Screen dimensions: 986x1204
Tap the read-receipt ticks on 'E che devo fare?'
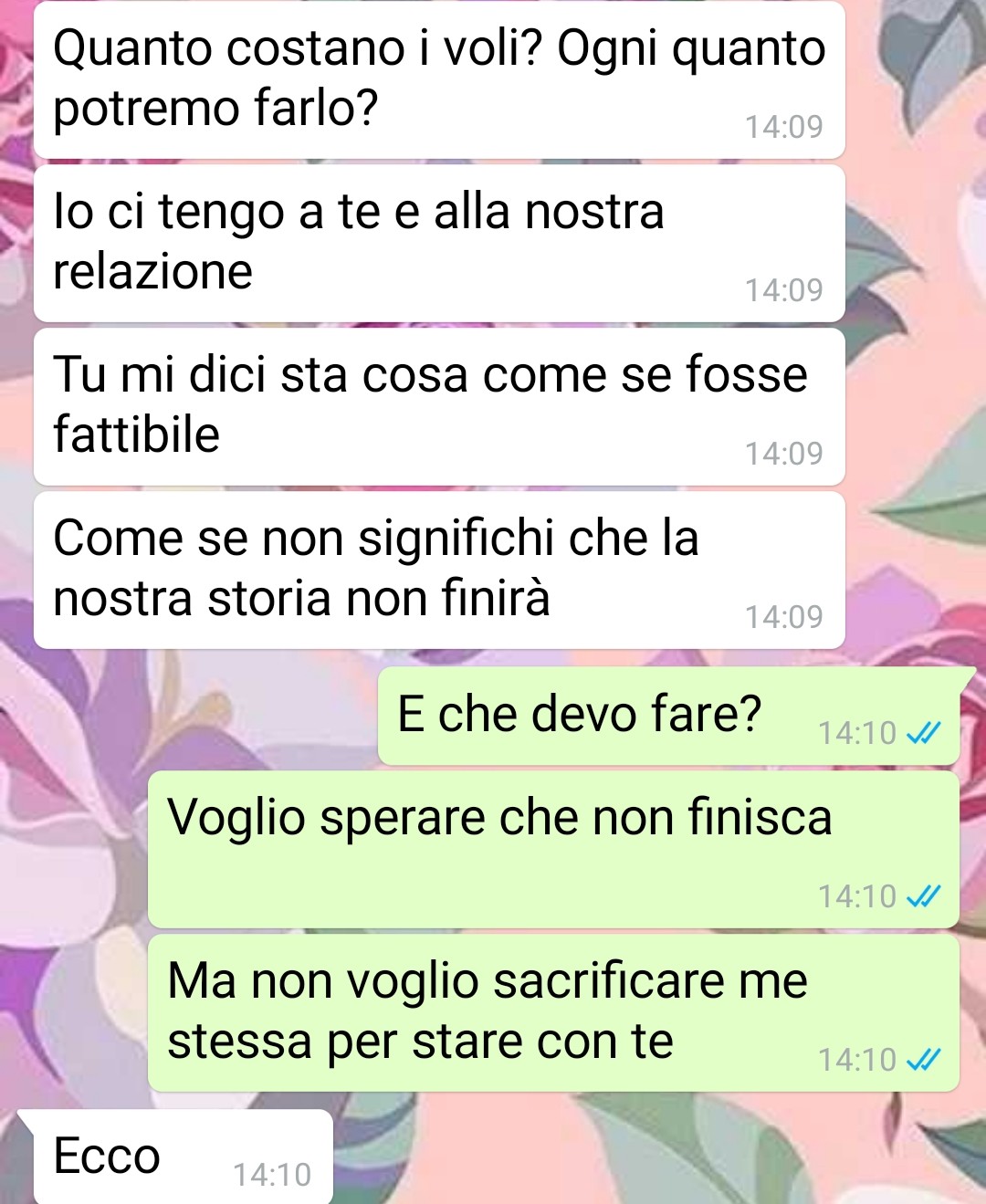coord(923,733)
